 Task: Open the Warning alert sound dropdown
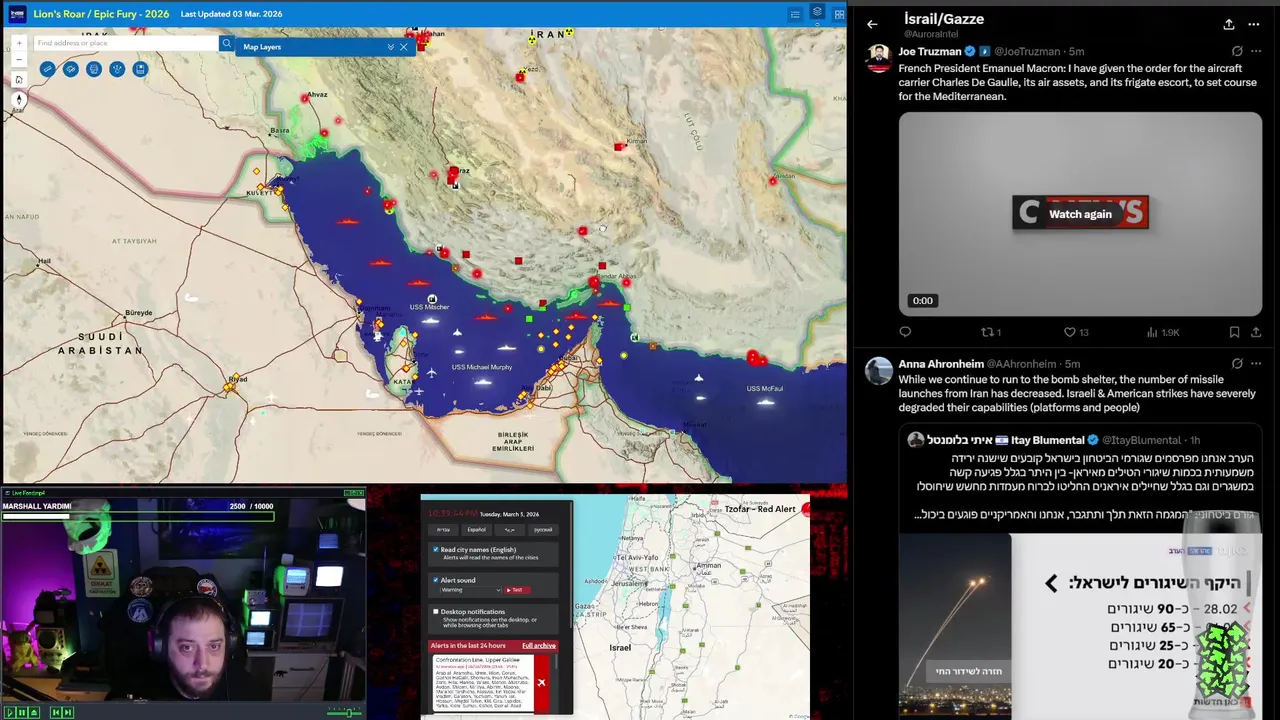point(471,590)
